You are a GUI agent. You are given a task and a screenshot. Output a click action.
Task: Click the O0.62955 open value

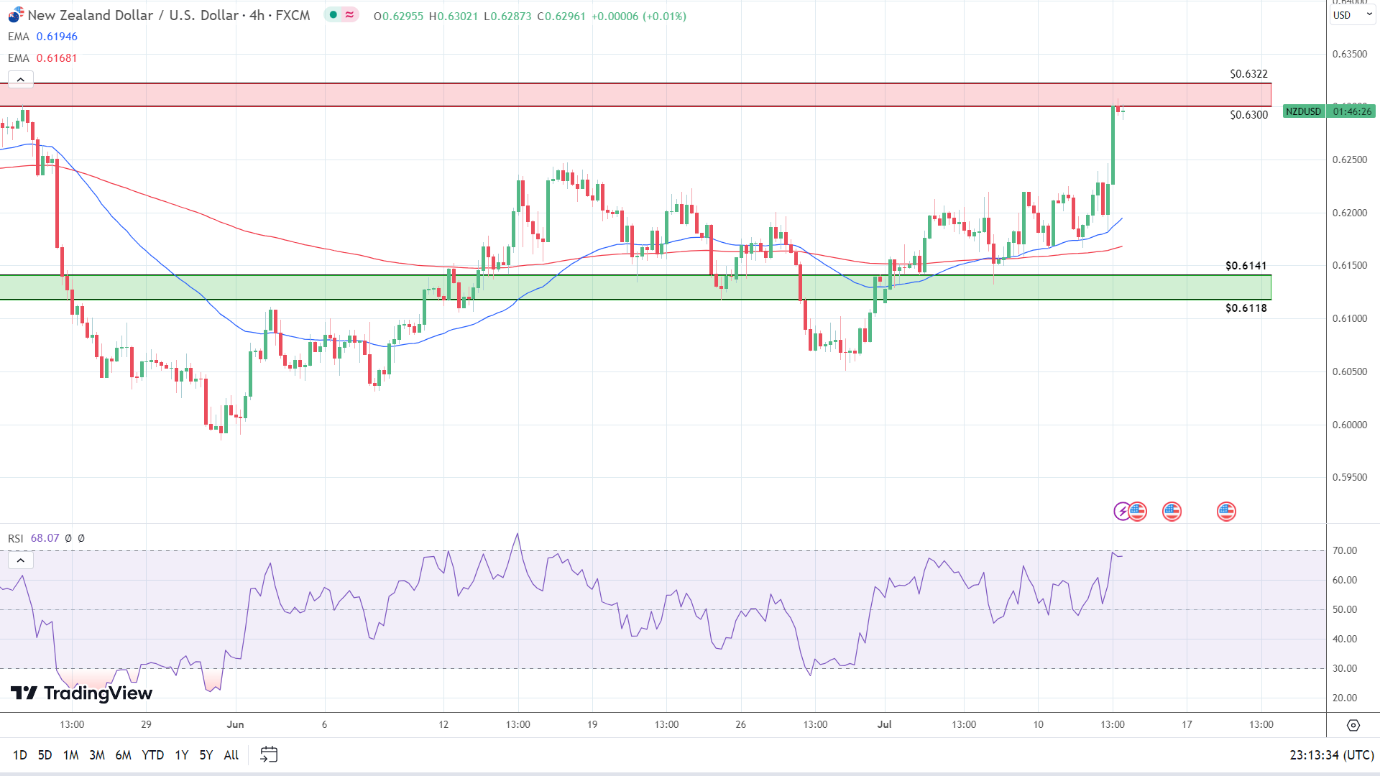pyautogui.click(x=398, y=16)
